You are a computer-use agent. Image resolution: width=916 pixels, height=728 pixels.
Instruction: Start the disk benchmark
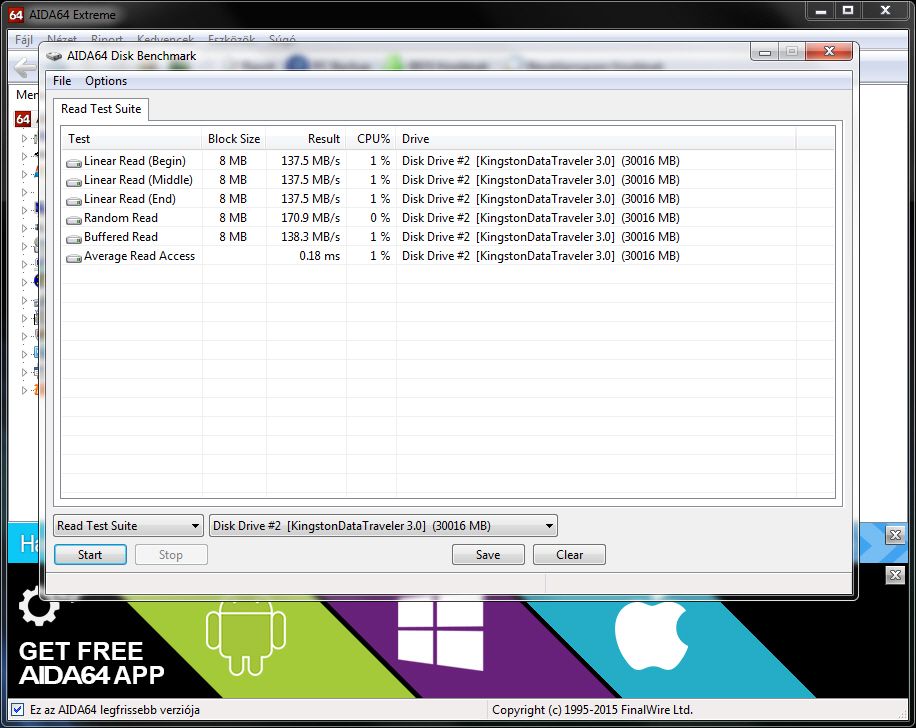(x=90, y=555)
